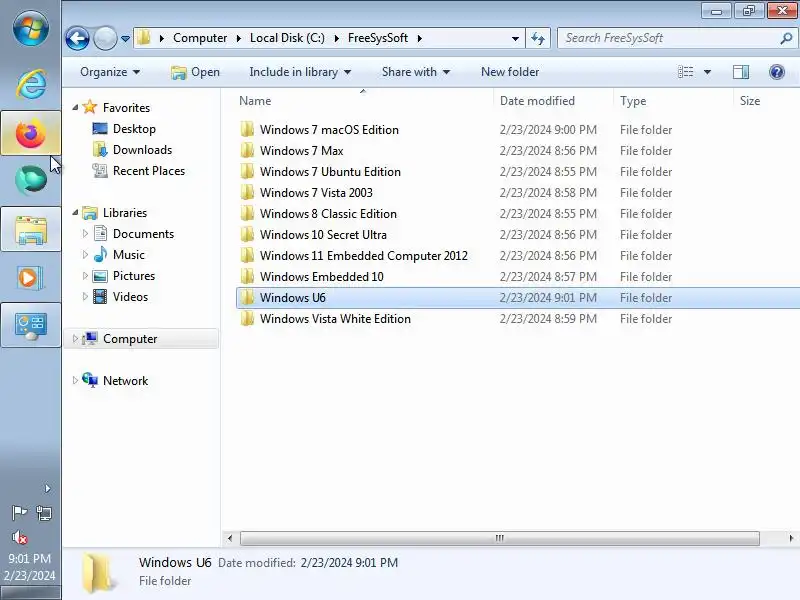Viewport: 800px width, 600px height.
Task: Click FreeSysSoft breadcrumb
Action: click(x=378, y=38)
